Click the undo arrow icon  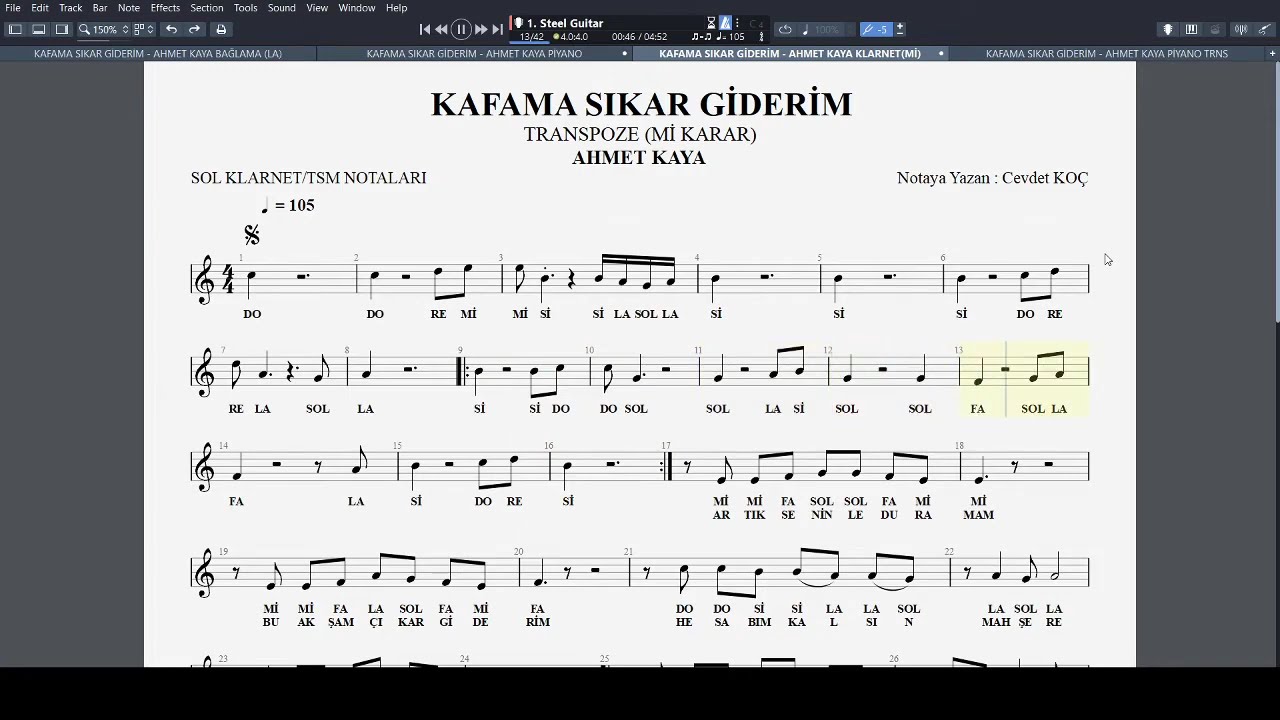(171, 30)
